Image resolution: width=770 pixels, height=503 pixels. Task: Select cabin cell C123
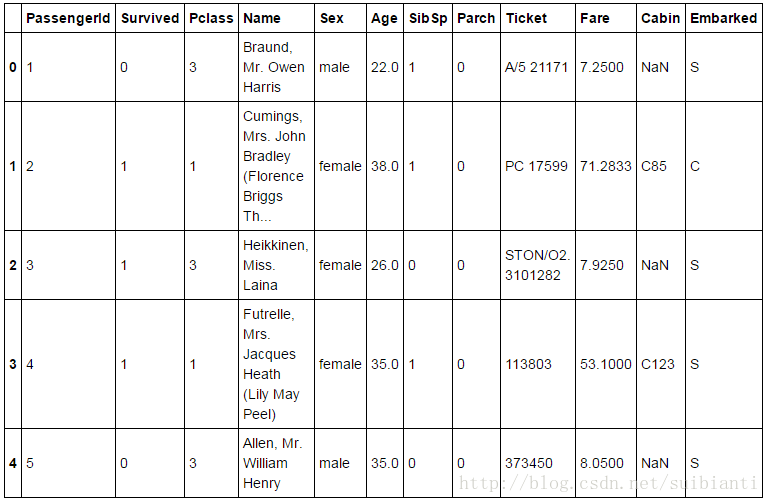658,364
